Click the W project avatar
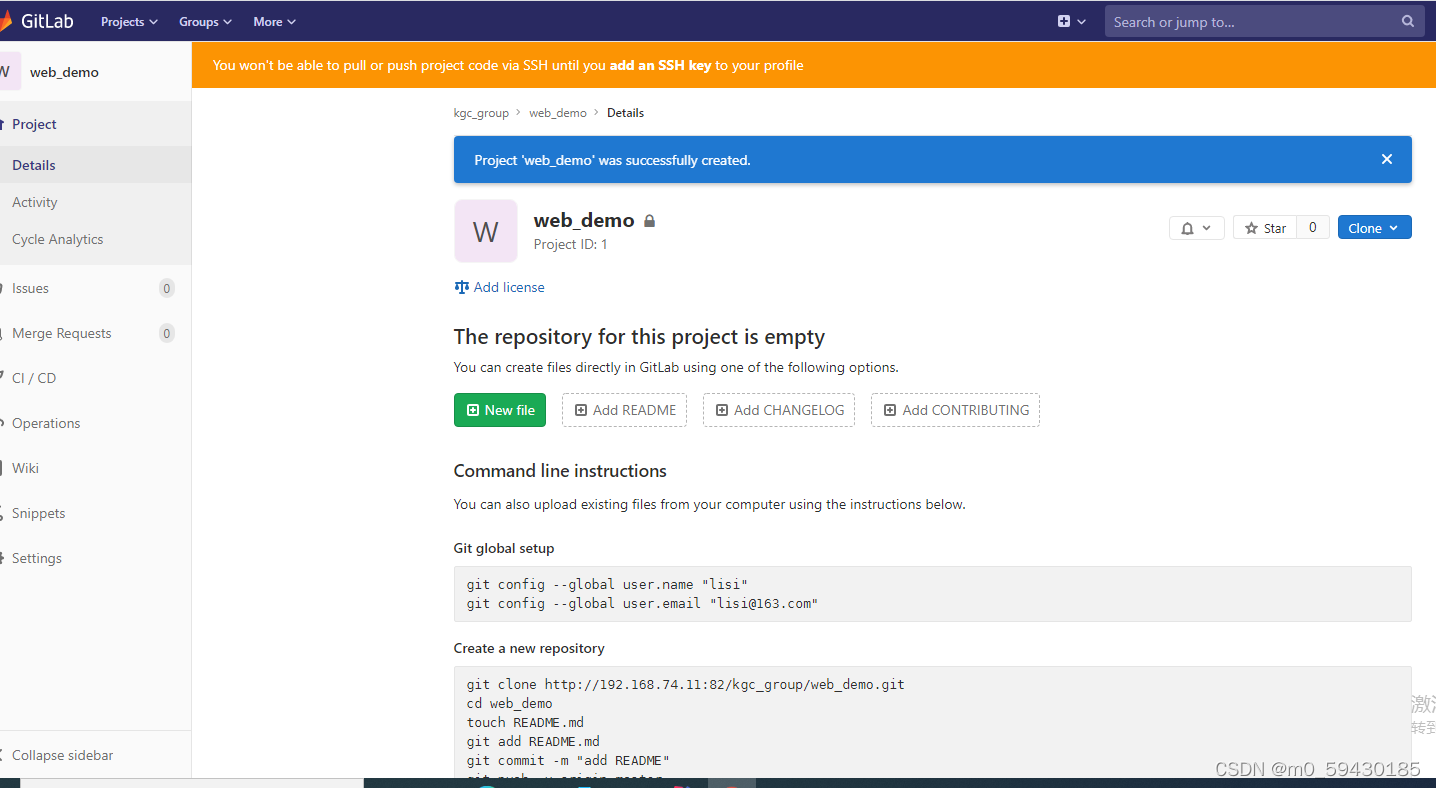This screenshot has width=1436, height=788. tap(486, 231)
